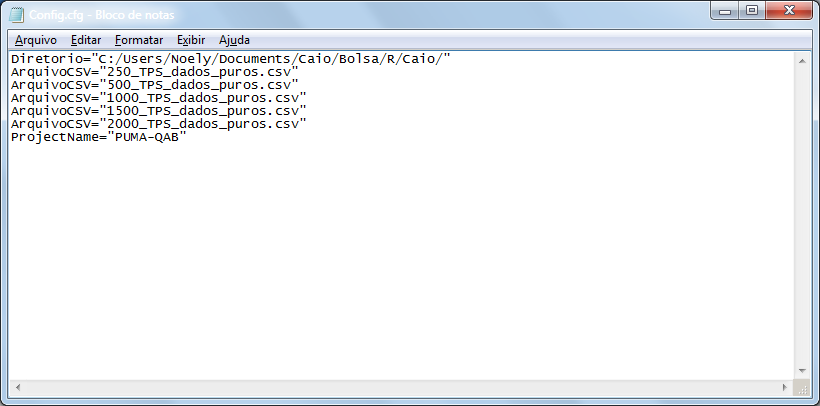Click the 1000_TPS_dados_puros.csv text line

point(159,98)
